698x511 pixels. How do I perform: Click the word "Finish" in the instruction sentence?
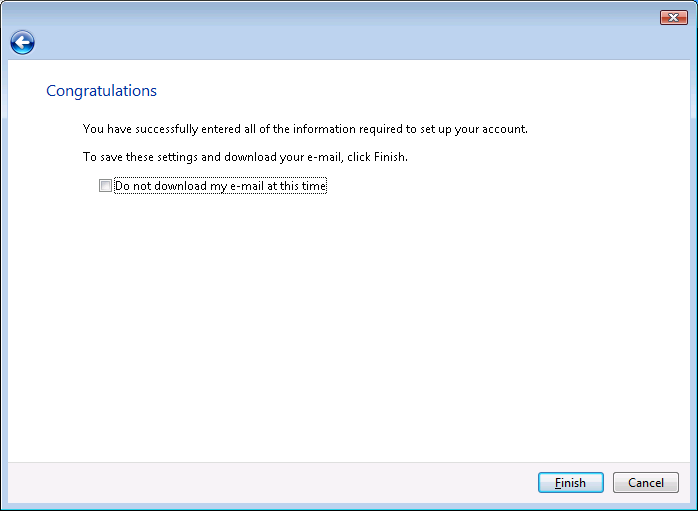[x=388, y=157]
